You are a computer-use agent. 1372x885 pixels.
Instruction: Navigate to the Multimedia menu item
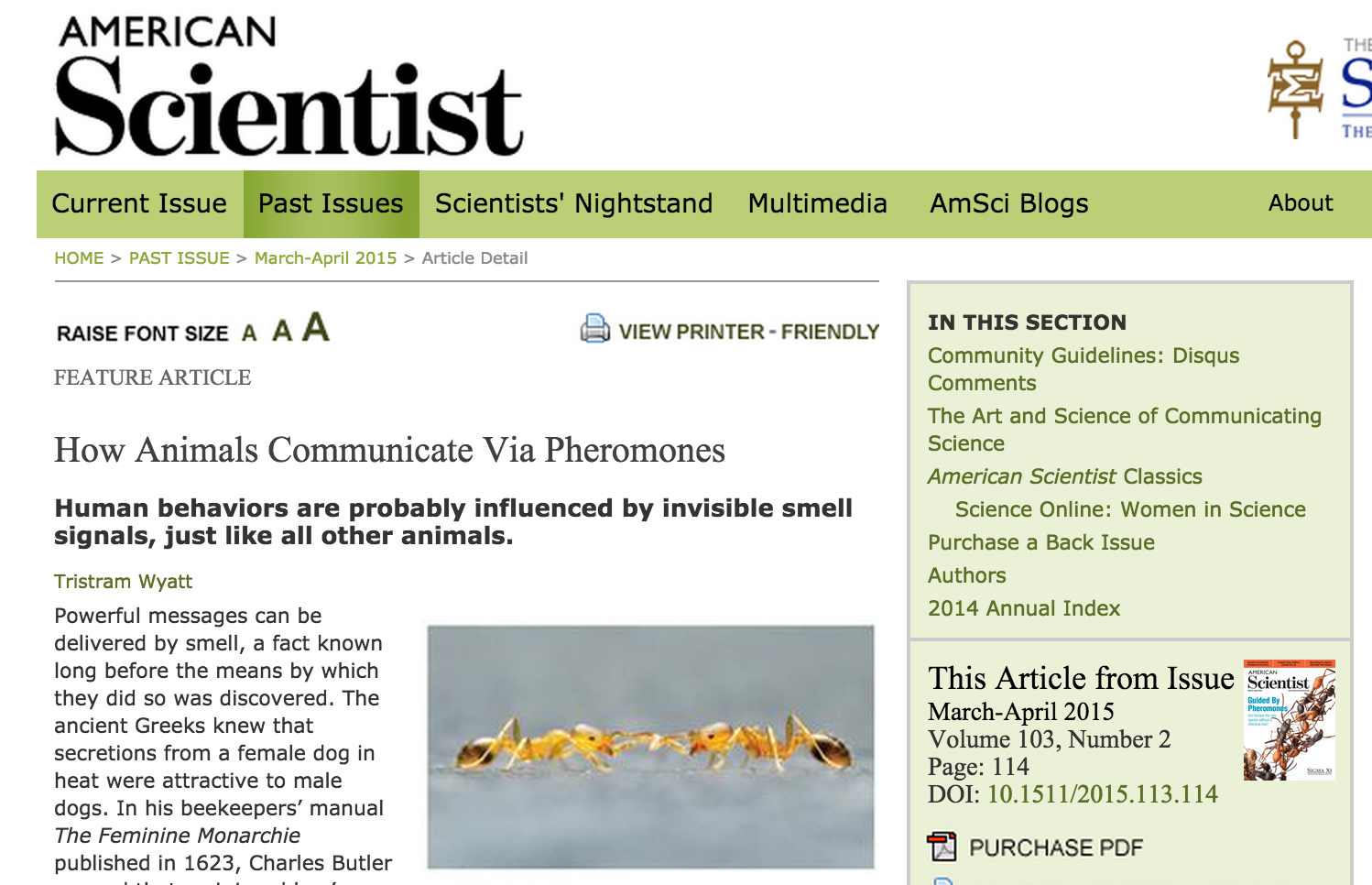[817, 203]
